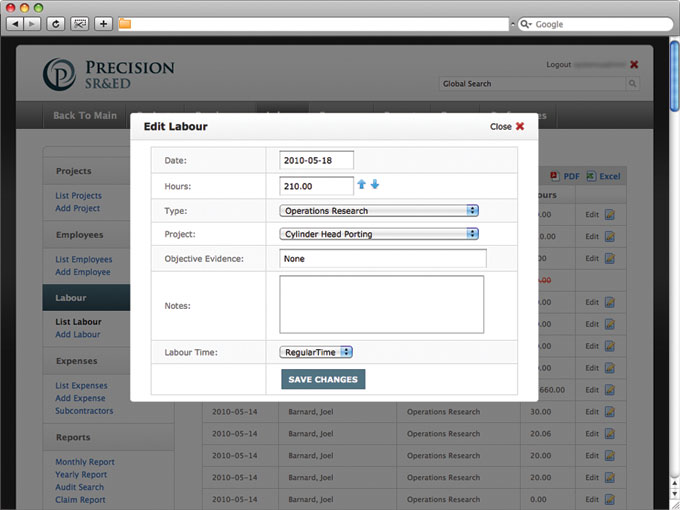
Task: Open the Add Expense link
Action: tap(80, 398)
